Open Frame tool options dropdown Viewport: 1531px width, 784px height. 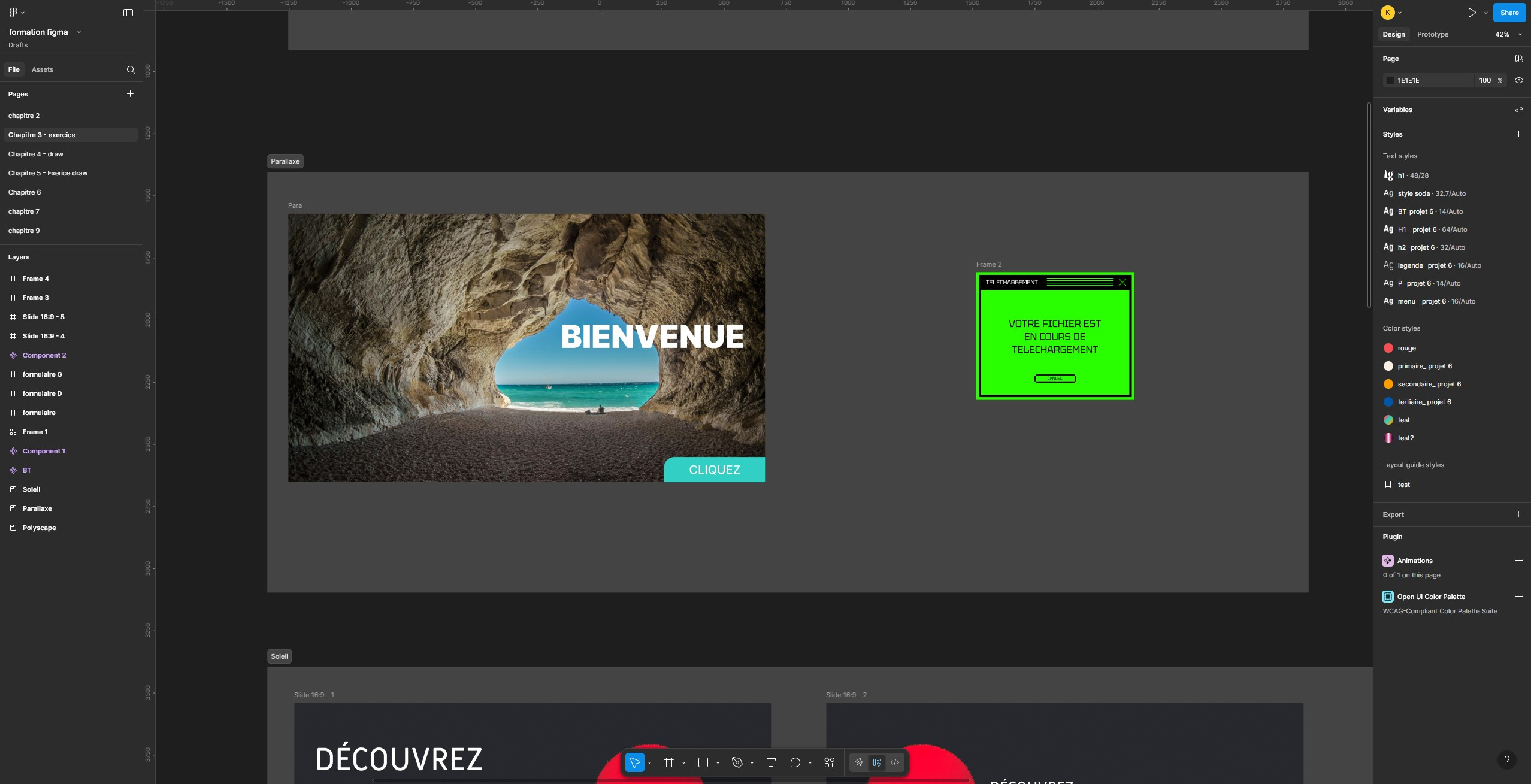[683, 763]
